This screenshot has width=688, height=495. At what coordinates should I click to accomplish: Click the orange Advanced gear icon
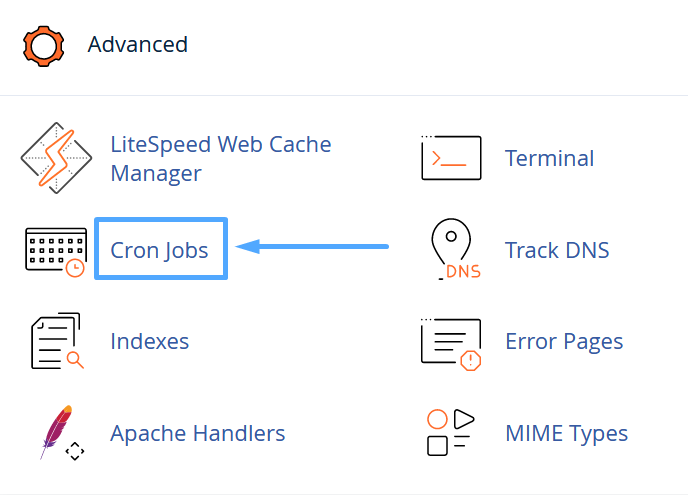pyautogui.click(x=43, y=45)
